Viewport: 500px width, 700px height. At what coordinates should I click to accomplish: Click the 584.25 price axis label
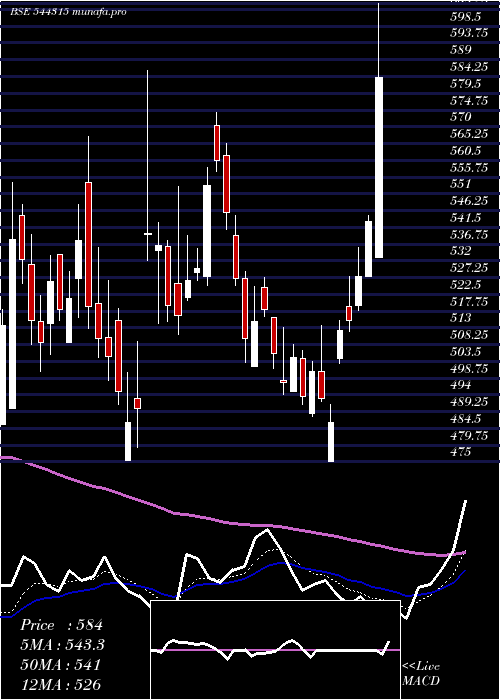pos(469,67)
